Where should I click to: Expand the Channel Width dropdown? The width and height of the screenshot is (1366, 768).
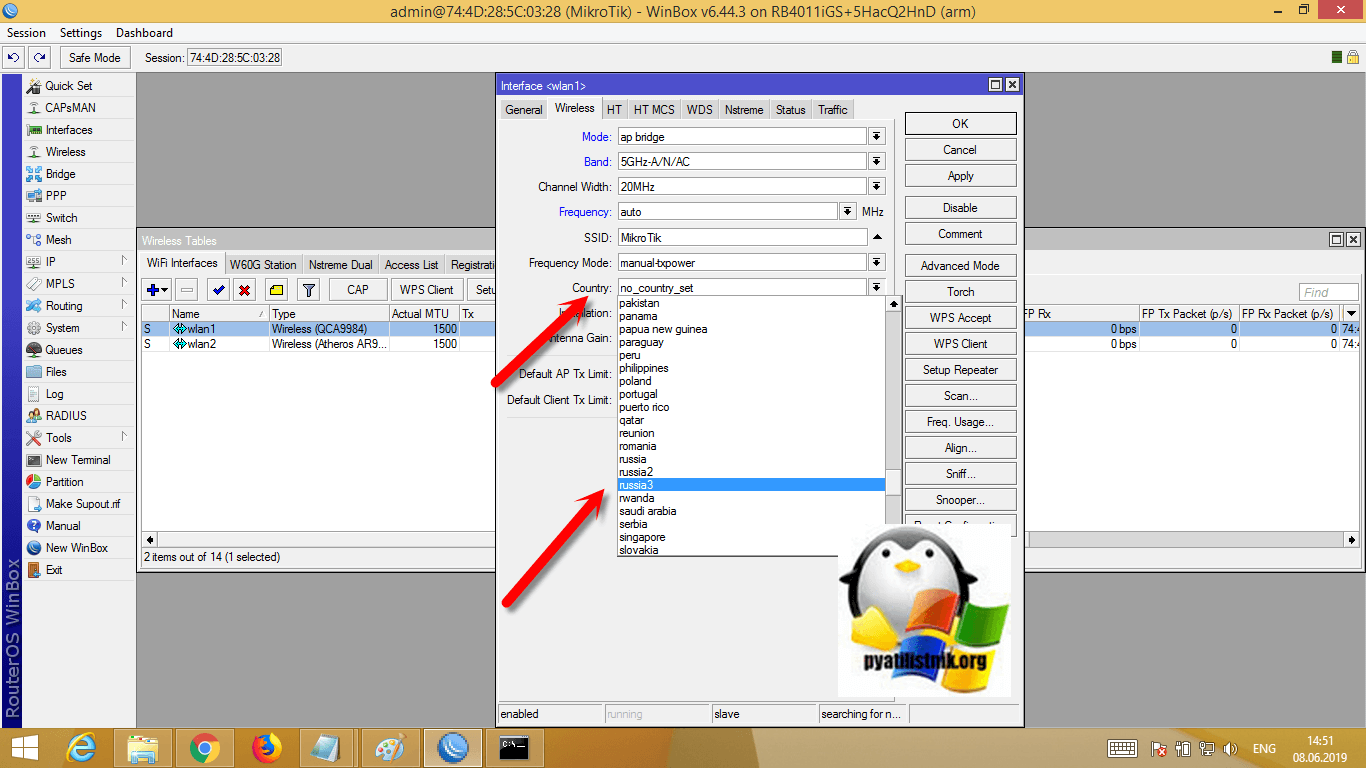(x=877, y=187)
